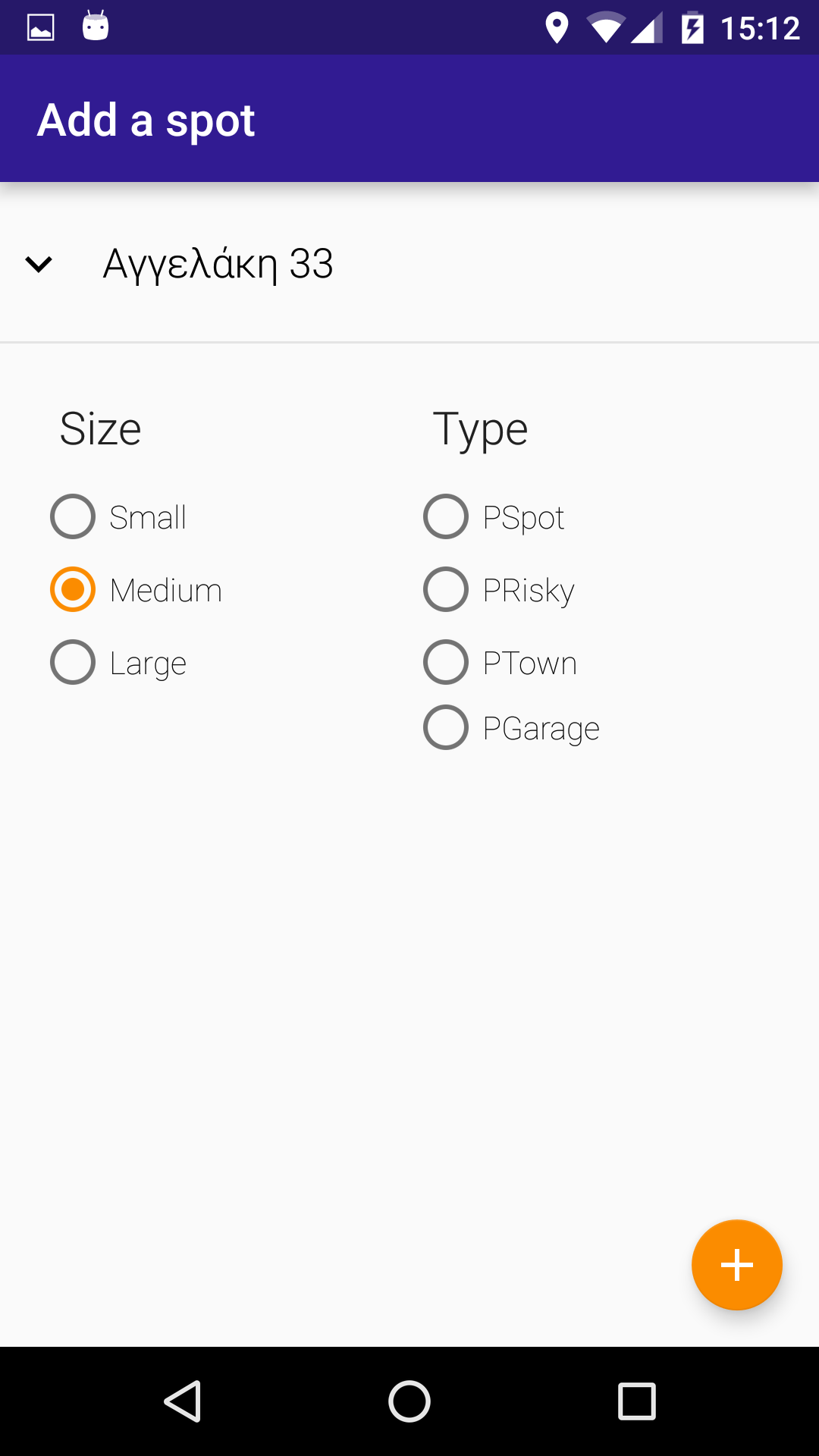The image size is (819, 1456).
Task: Tap the 15:12 clock in status bar
Action: pos(760,29)
